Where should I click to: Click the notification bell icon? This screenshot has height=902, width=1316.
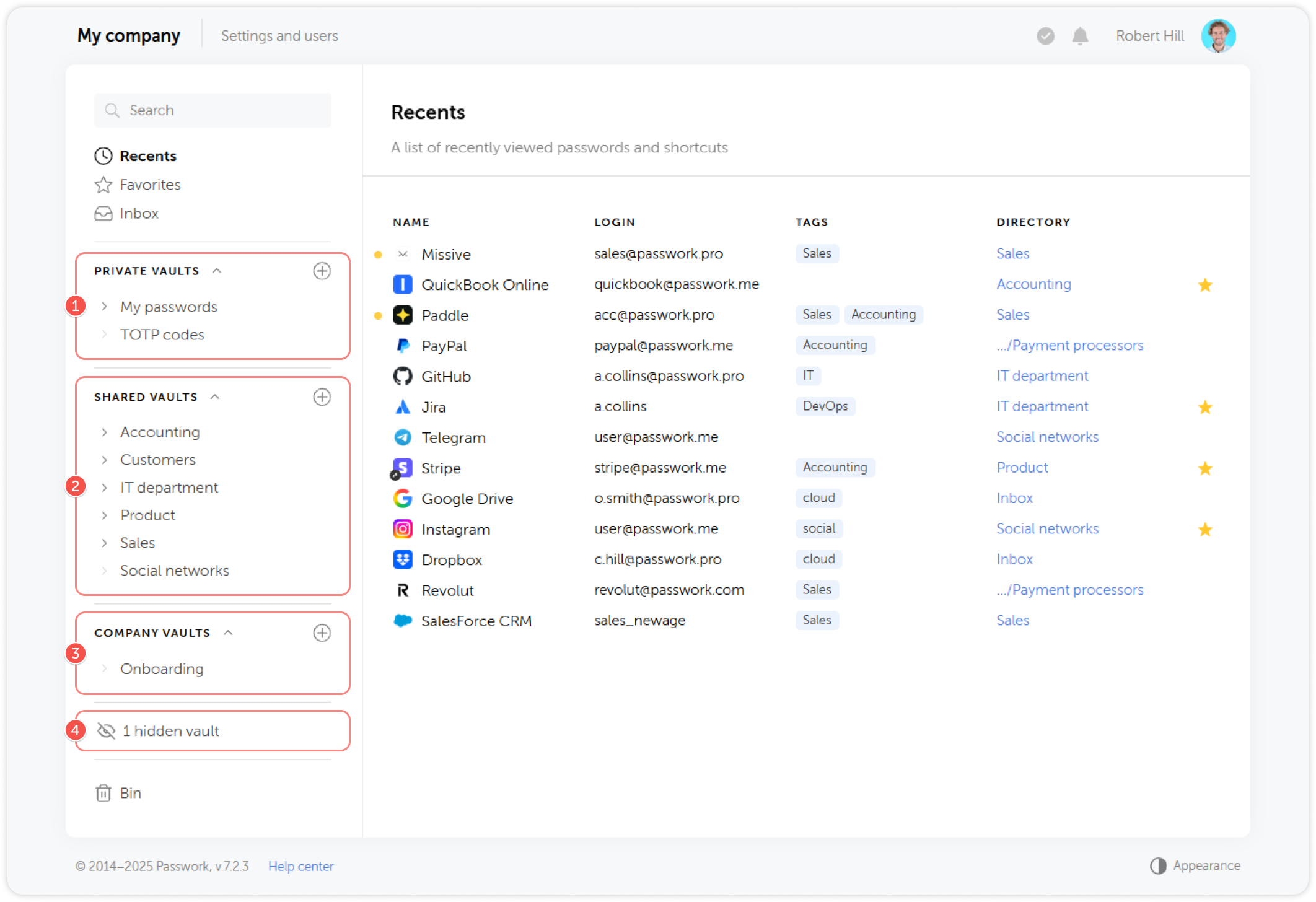(1080, 35)
